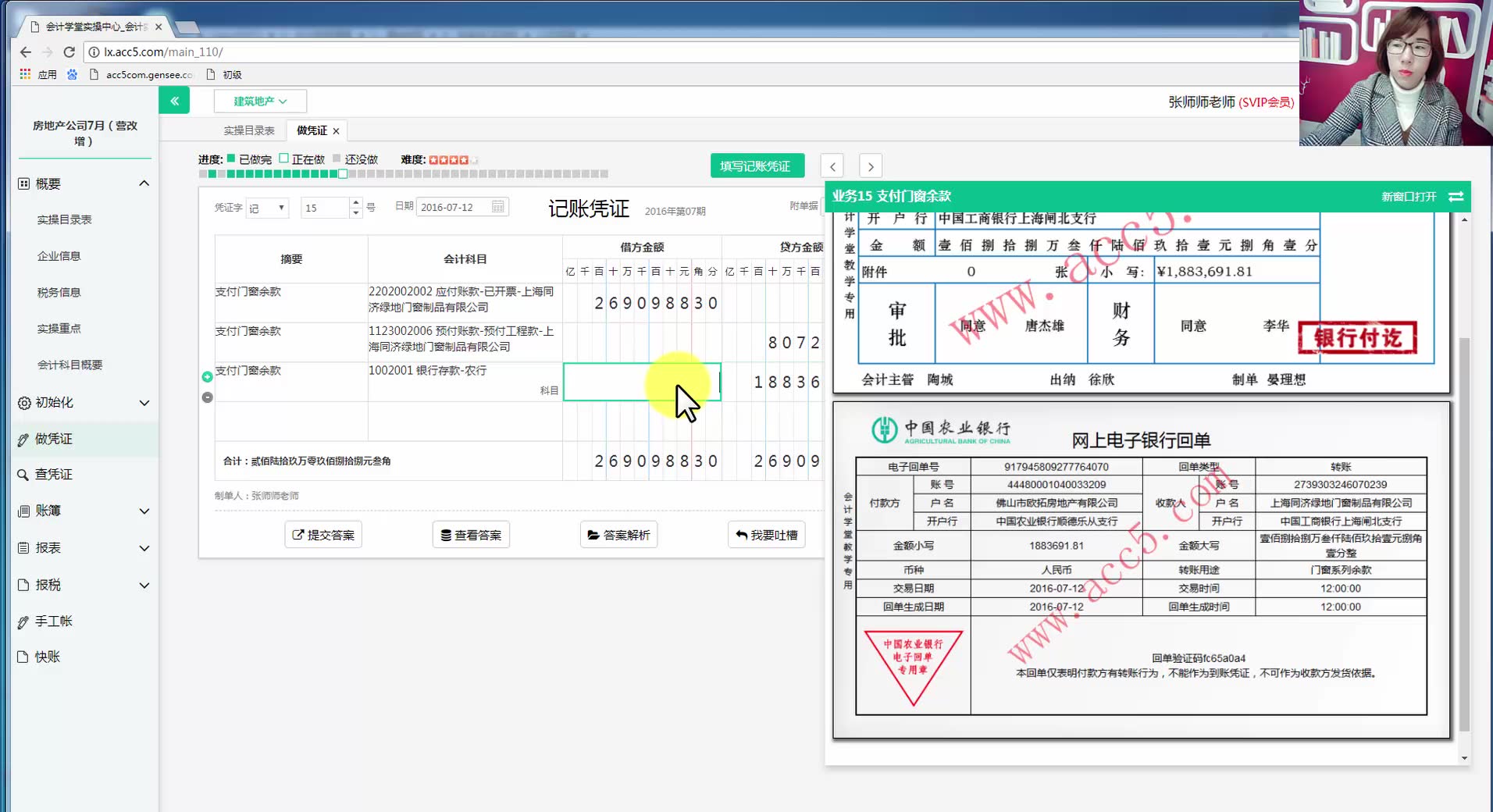Open the 建筑地产 industry dropdown
Viewport: 1493px width, 812px height.
coord(260,101)
